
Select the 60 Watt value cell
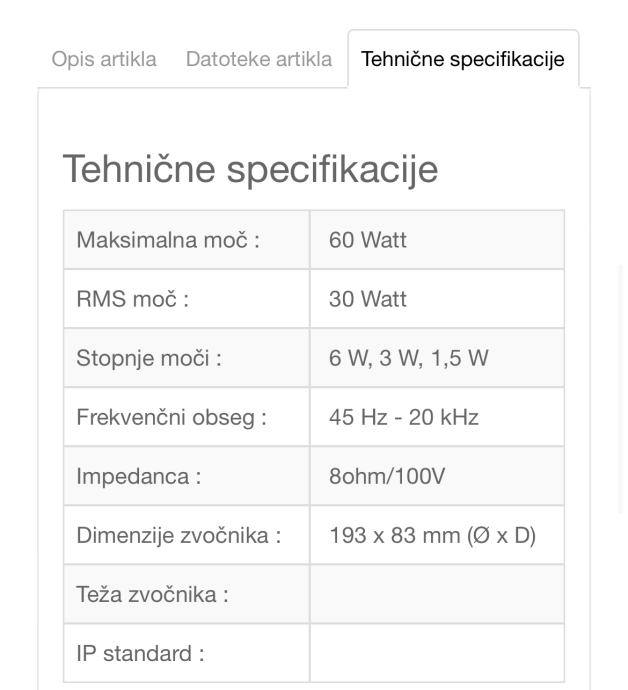[437, 240]
